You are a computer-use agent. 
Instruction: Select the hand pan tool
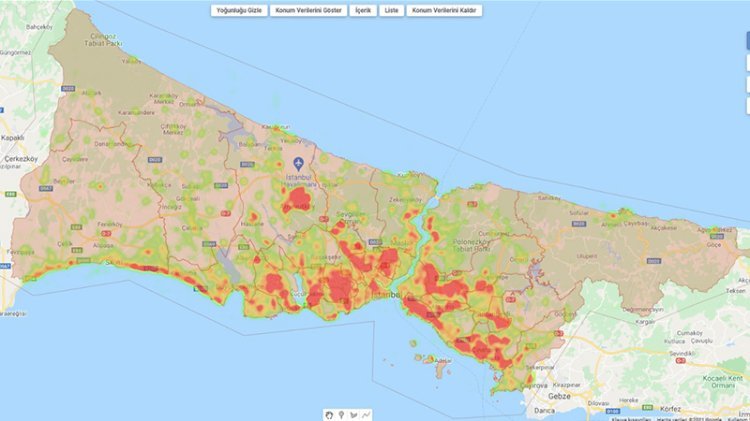tap(329, 415)
